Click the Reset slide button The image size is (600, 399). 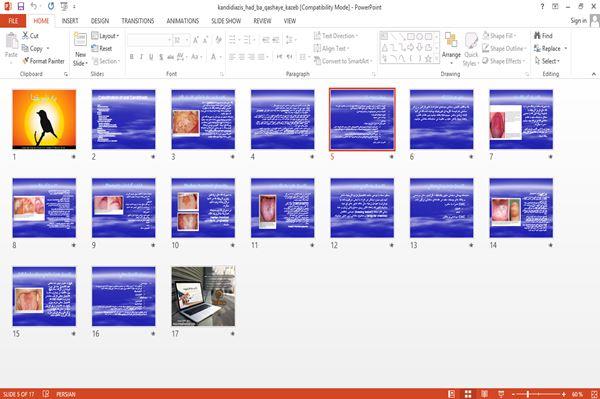coord(102,49)
